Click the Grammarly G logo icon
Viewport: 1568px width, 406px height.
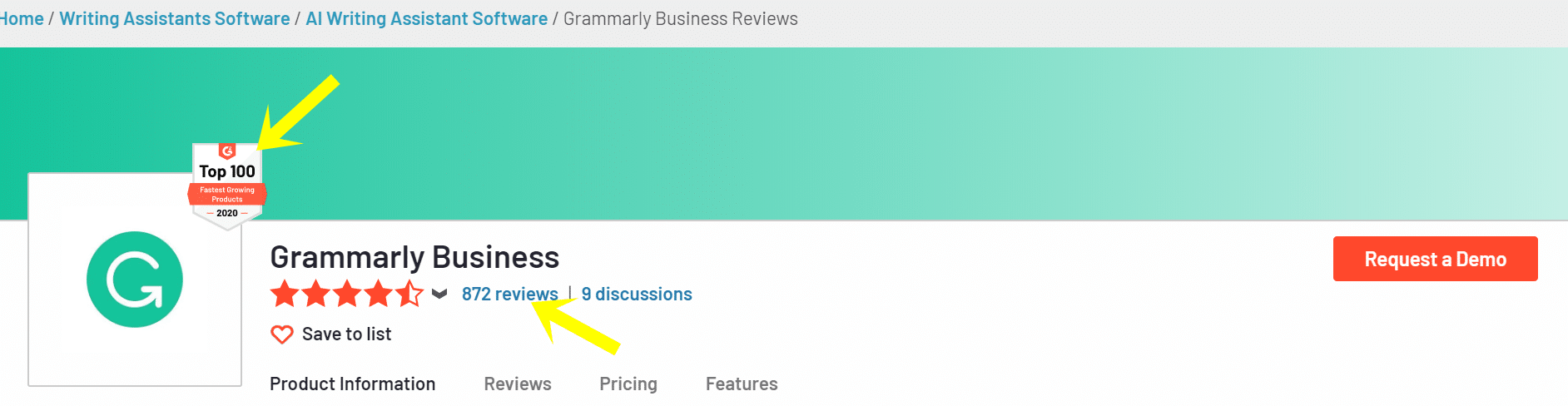[x=135, y=280]
